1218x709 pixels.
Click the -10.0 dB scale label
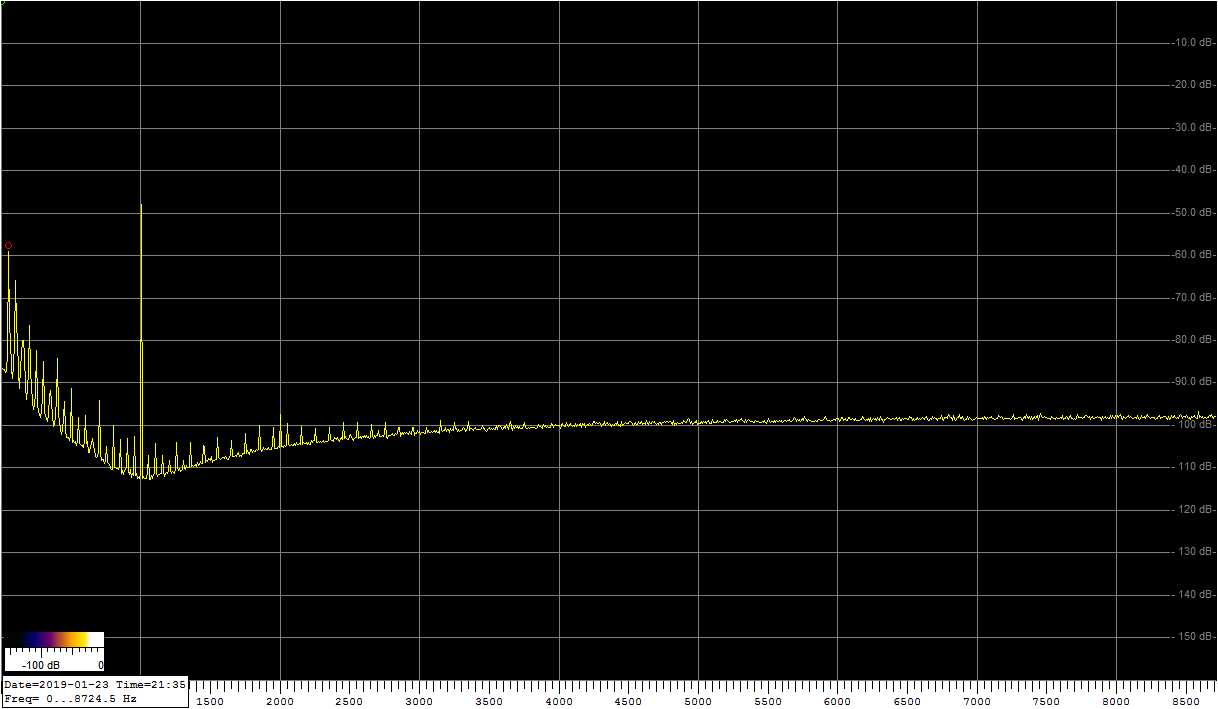1193,42
